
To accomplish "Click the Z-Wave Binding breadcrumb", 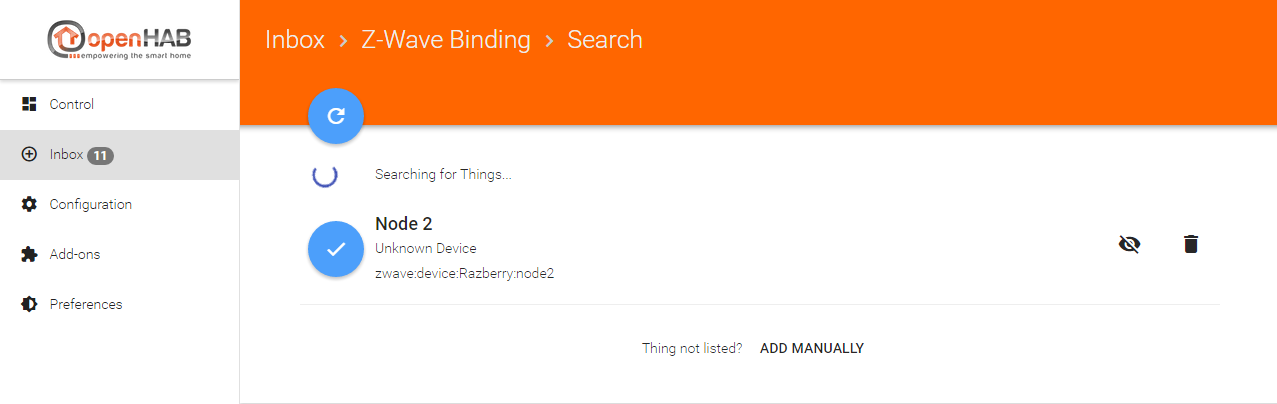I will point(446,40).
